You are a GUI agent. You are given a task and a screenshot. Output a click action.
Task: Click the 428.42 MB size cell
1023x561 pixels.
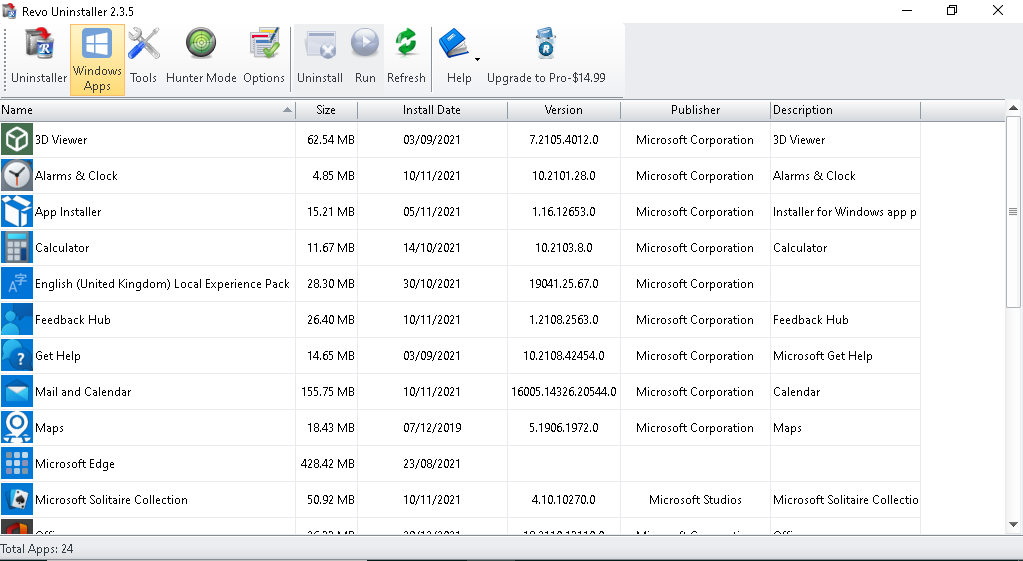tap(328, 464)
